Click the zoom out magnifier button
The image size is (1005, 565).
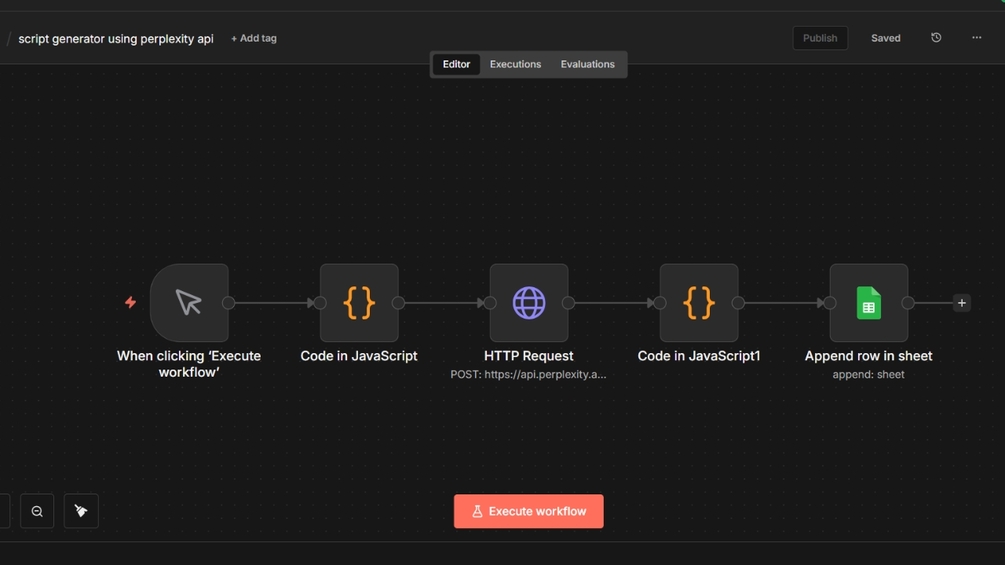37,511
